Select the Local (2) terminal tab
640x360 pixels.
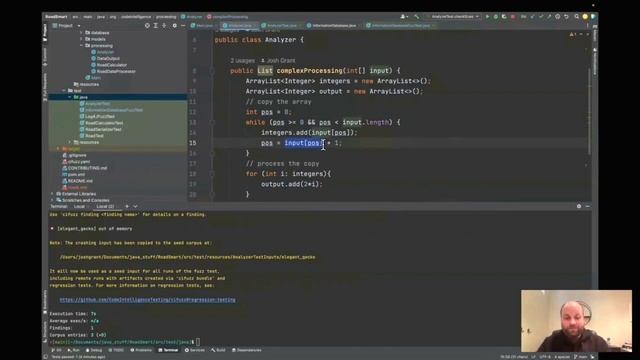tap(106, 207)
